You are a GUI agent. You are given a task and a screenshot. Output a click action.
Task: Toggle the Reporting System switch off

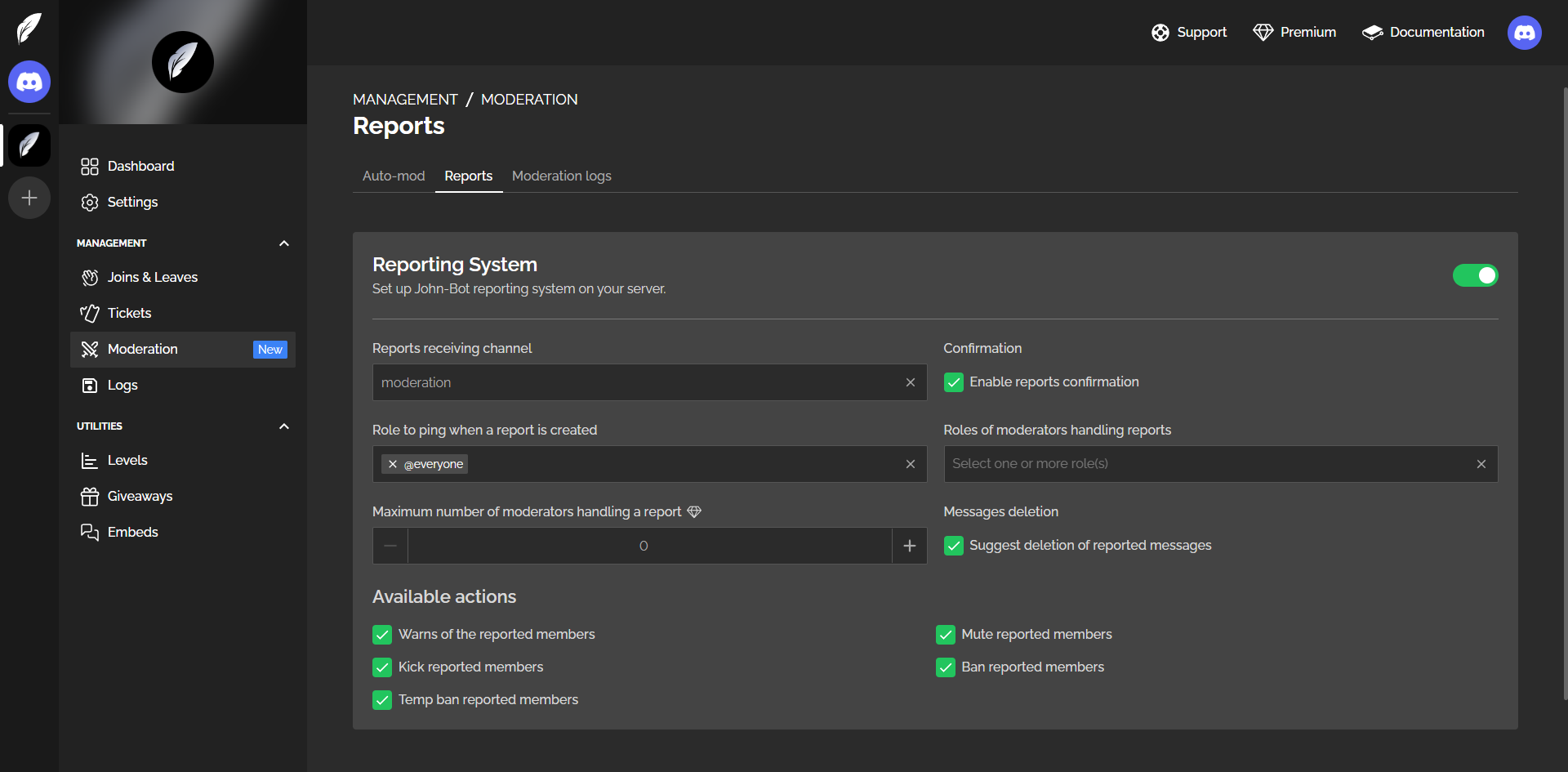coord(1475,275)
